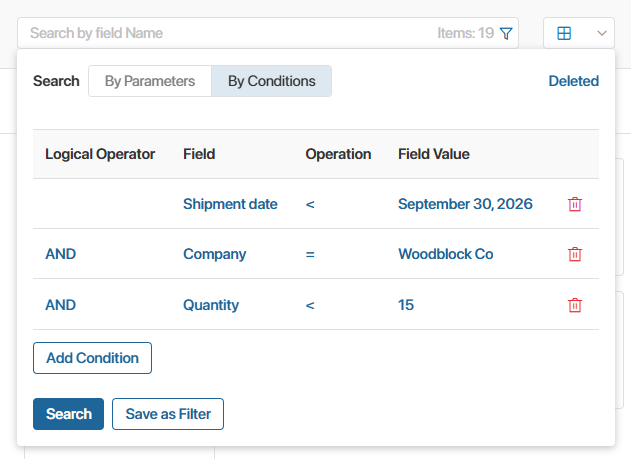This screenshot has width=631, height=459.
Task: Switch to By Parameters search
Action: pyautogui.click(x=150, y=81)
